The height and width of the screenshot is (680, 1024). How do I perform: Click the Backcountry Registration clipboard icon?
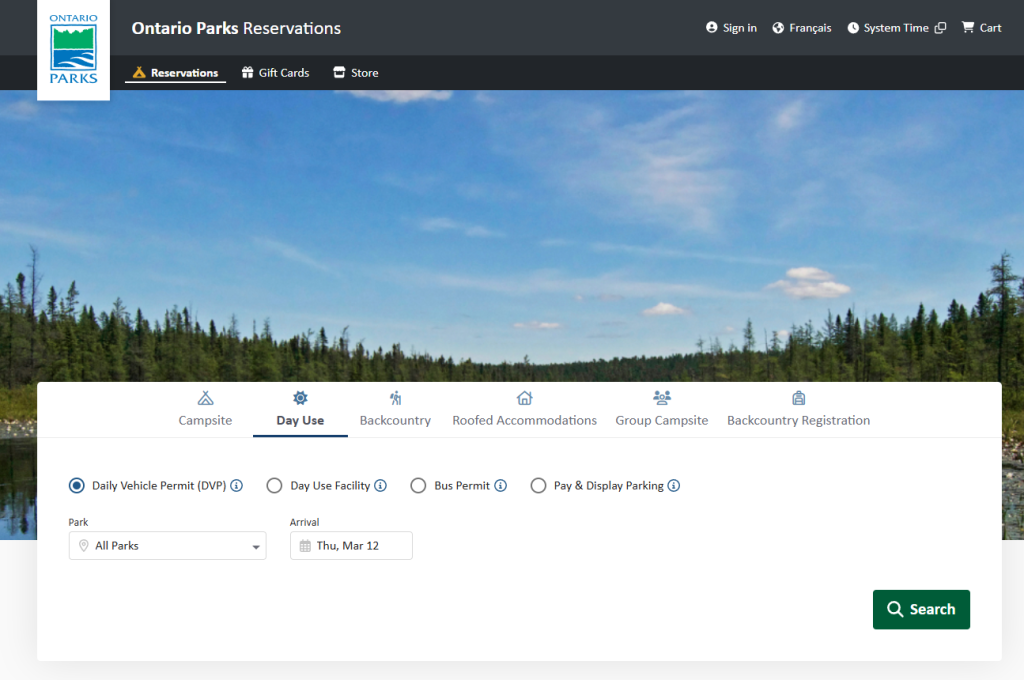(x=798, y=397)
